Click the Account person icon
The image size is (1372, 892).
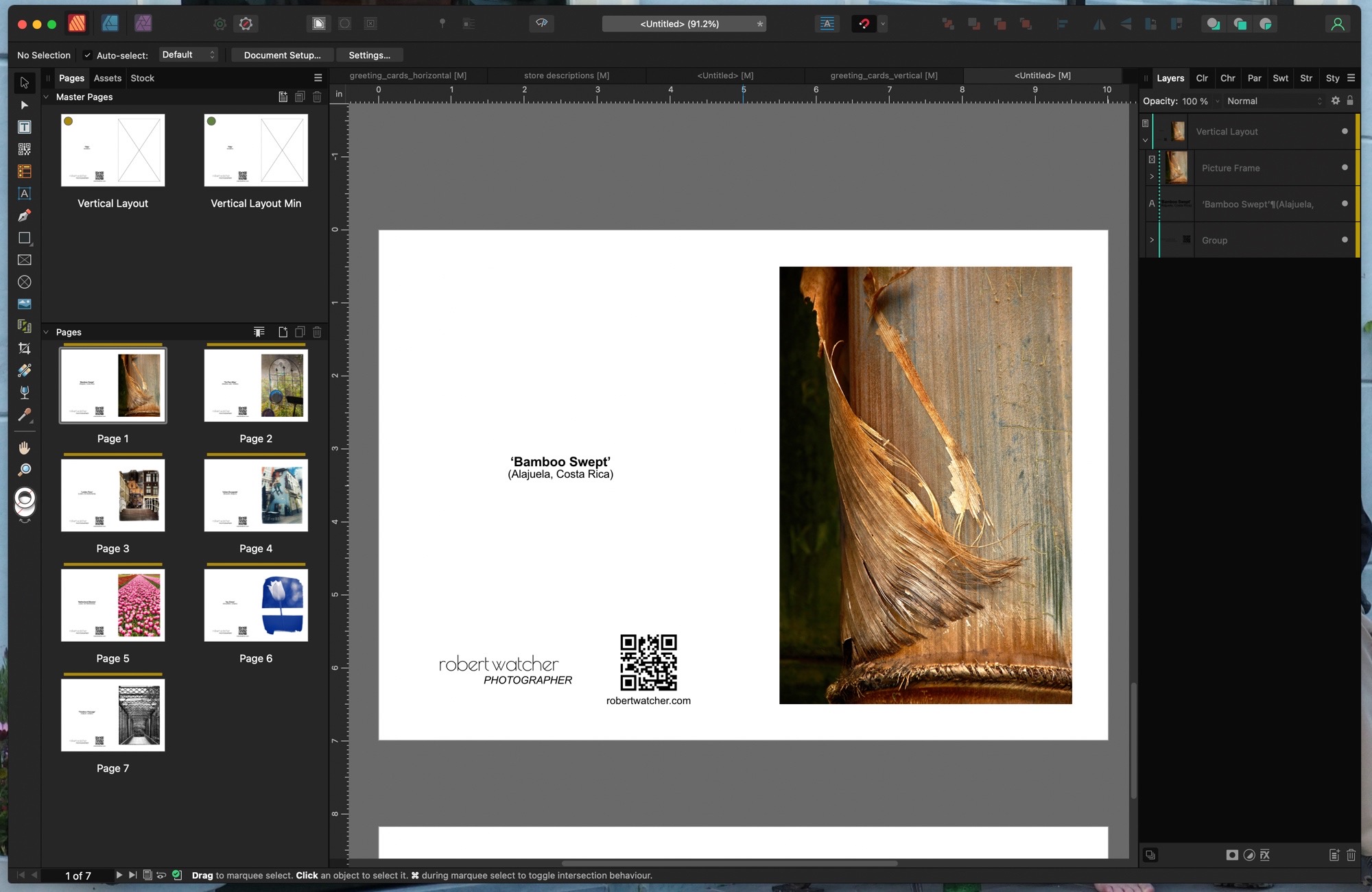click(1338, 24)
